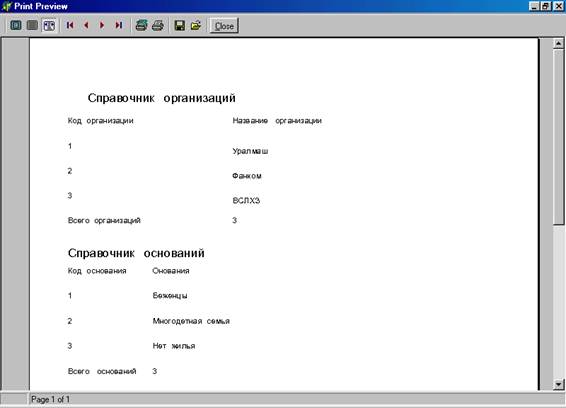The height and width of the screenshot is (408, 566).
Task: Select the zoom-to-fit preview icon
Action: (x=16, y=25)
